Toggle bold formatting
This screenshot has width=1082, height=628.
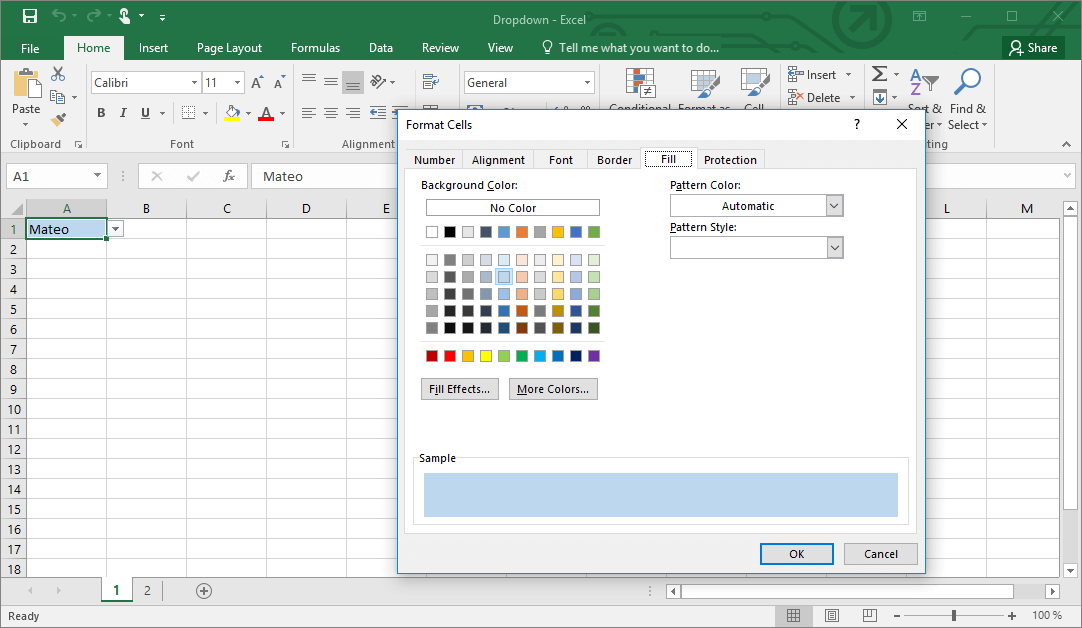100,113
